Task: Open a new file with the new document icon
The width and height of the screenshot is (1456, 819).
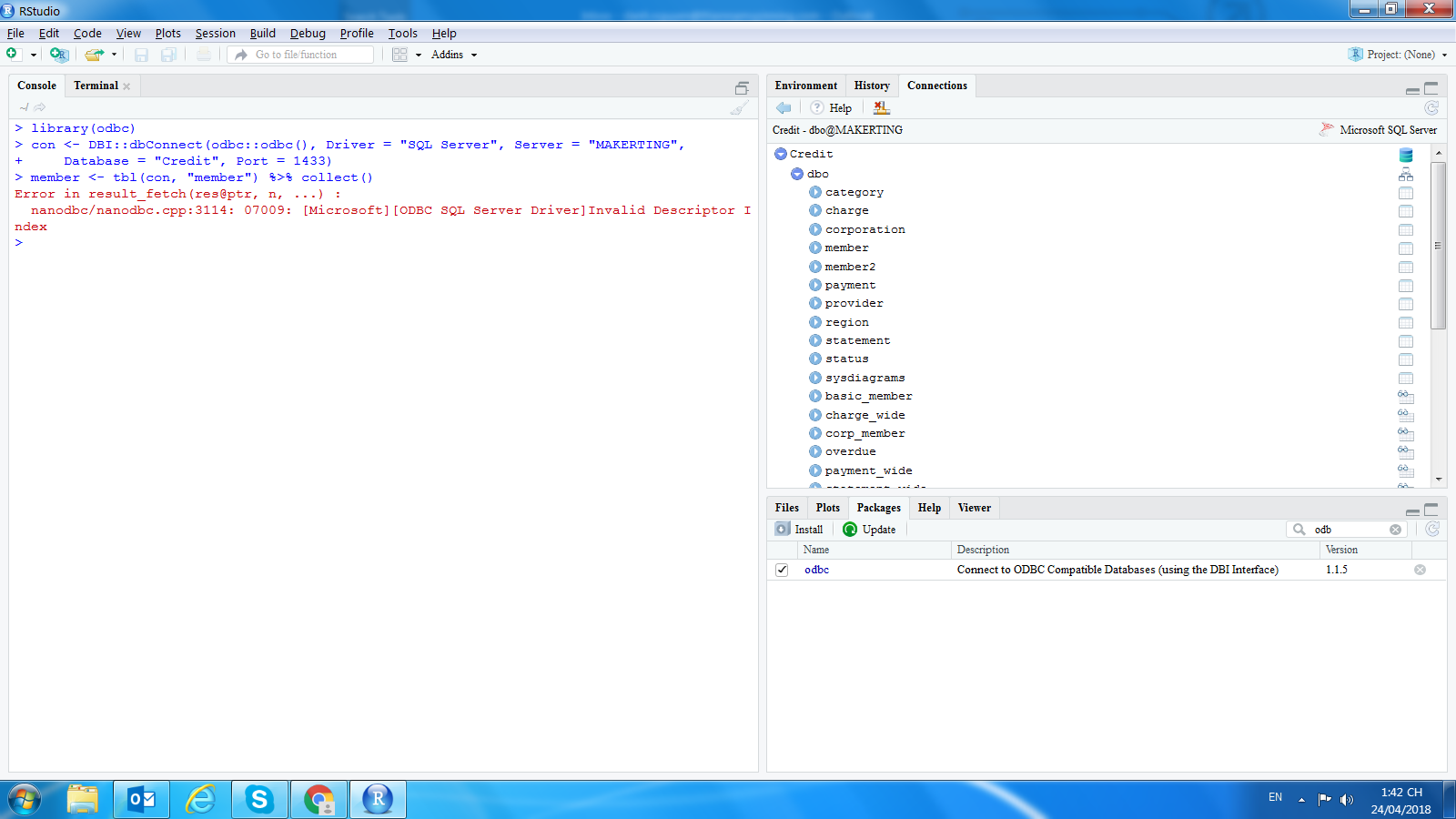Action: point(13,54)
